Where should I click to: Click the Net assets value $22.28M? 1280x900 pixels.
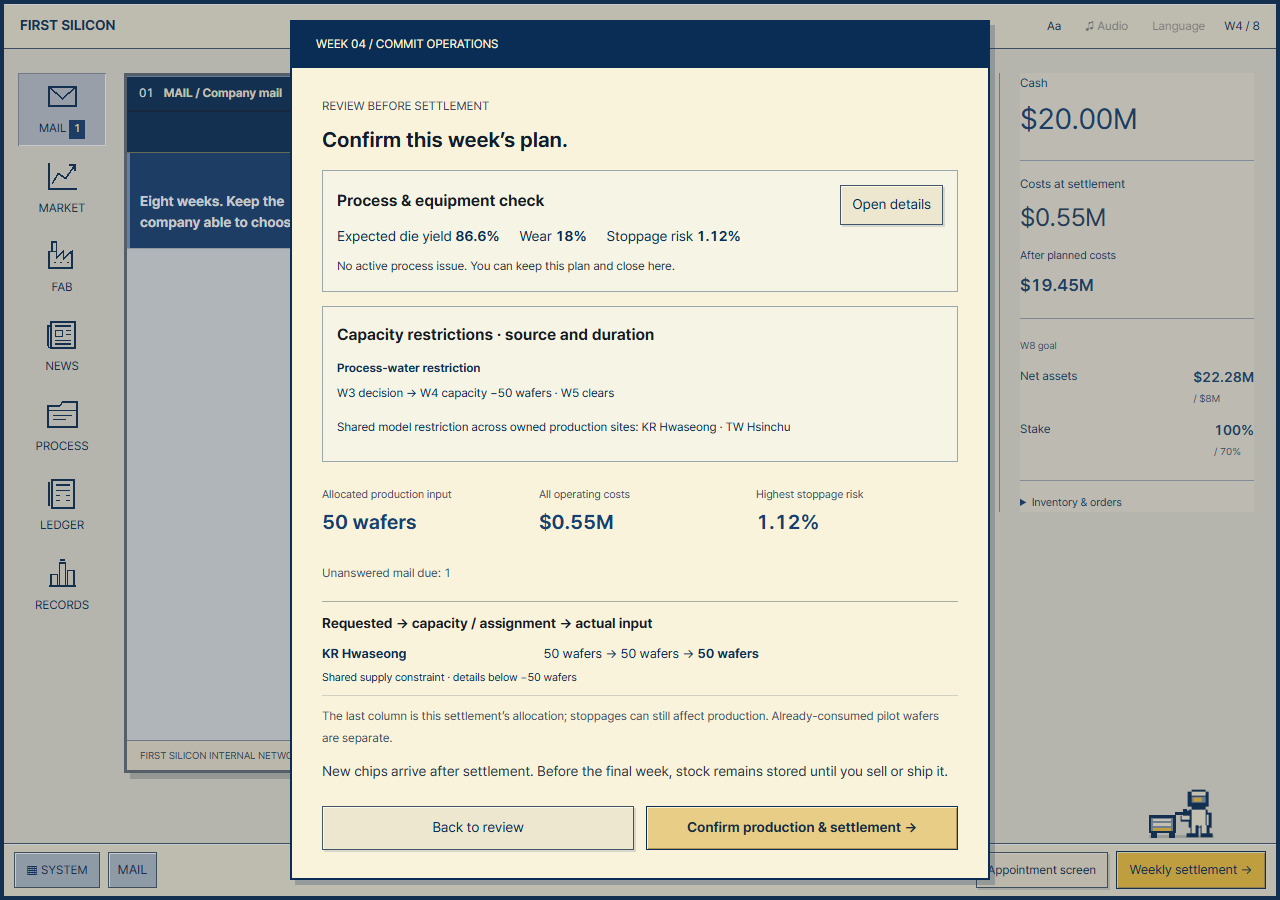(1223, 377)
